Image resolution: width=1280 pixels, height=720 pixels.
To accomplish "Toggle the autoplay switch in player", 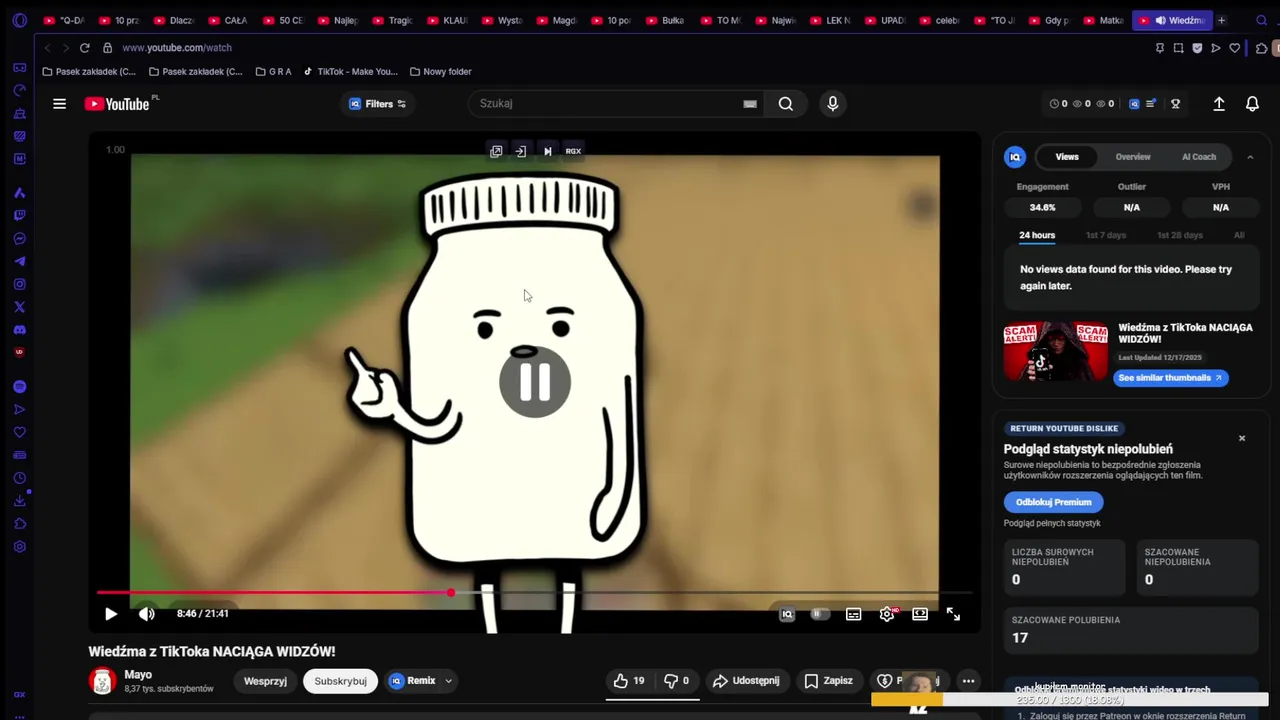I will [x=820, y=614].
